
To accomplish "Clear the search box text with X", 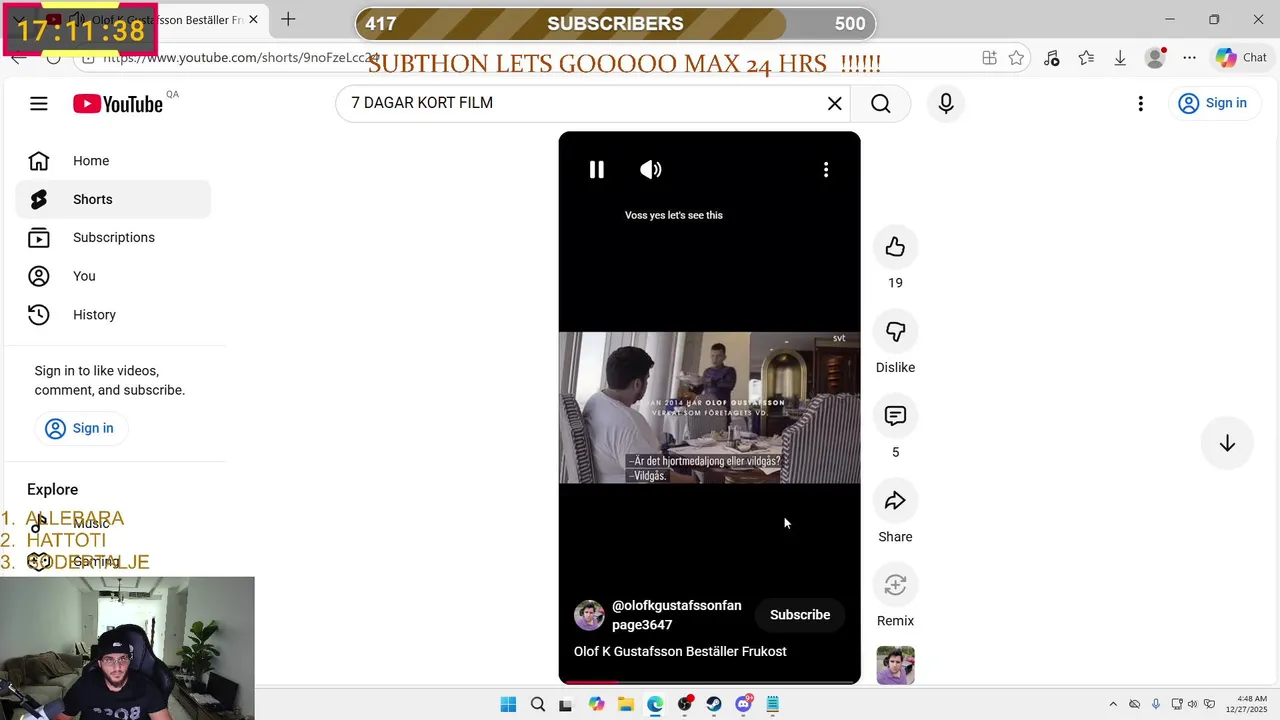I will click(835, 103).
